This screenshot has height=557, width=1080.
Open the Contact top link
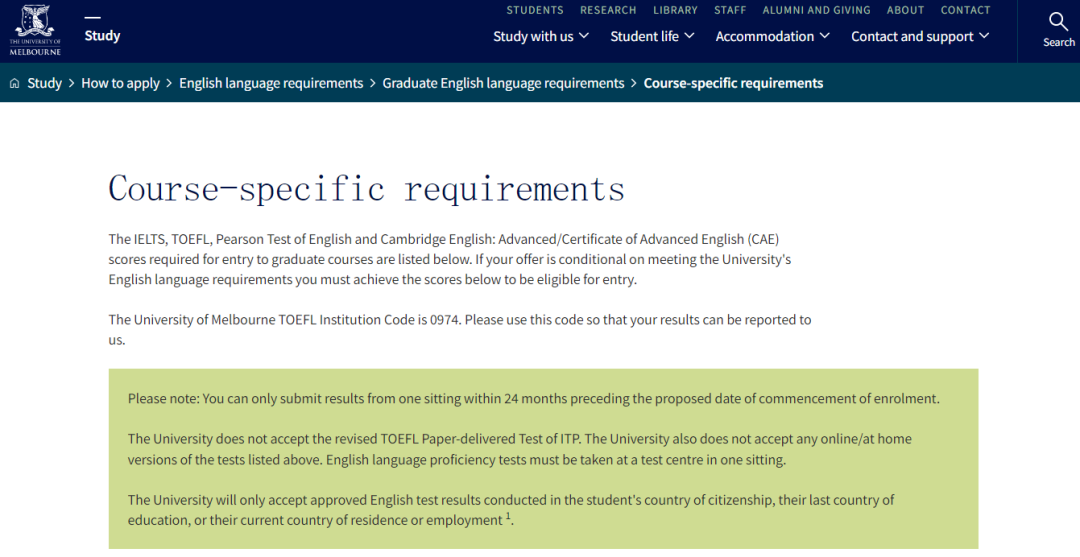tap(965, 10)
